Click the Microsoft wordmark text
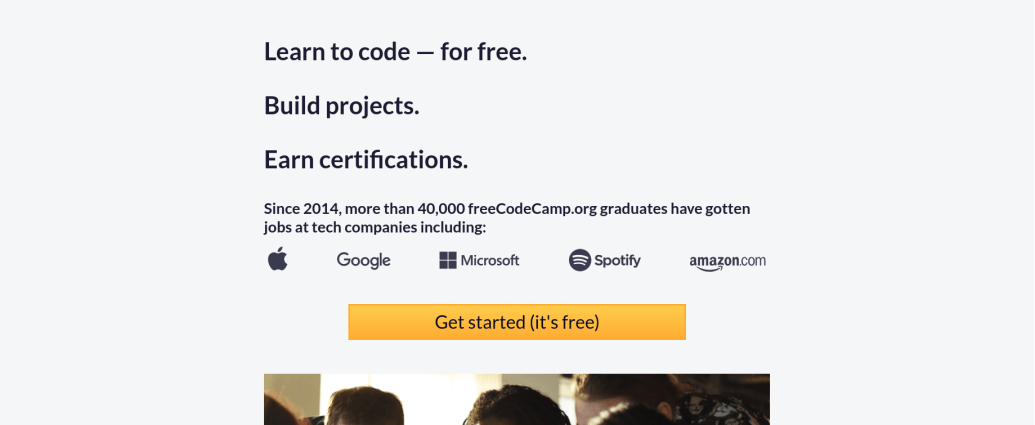This screenshot has width=1035, height=425. pyautogui.click(x=490, y=260)
